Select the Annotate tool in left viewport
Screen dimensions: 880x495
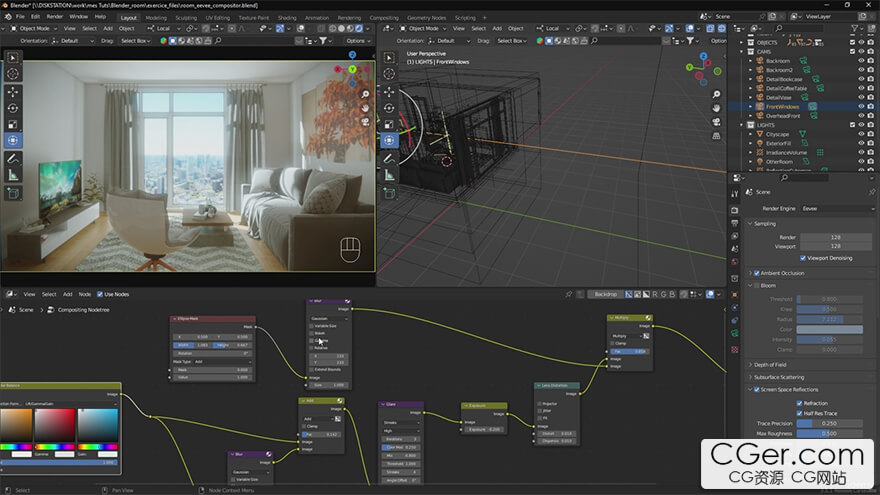(13, 159)
